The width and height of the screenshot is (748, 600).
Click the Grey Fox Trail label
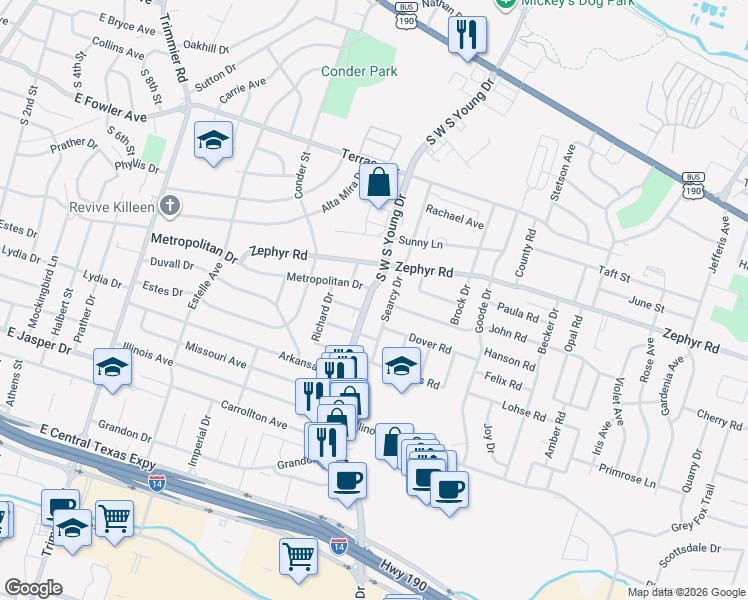[x=693, y=508]
